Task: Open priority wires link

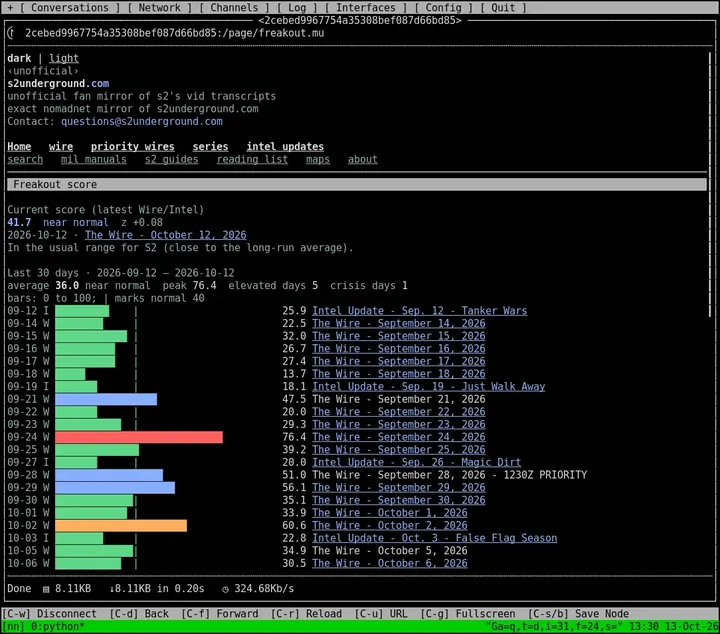Action: click(x=132, y=146)
